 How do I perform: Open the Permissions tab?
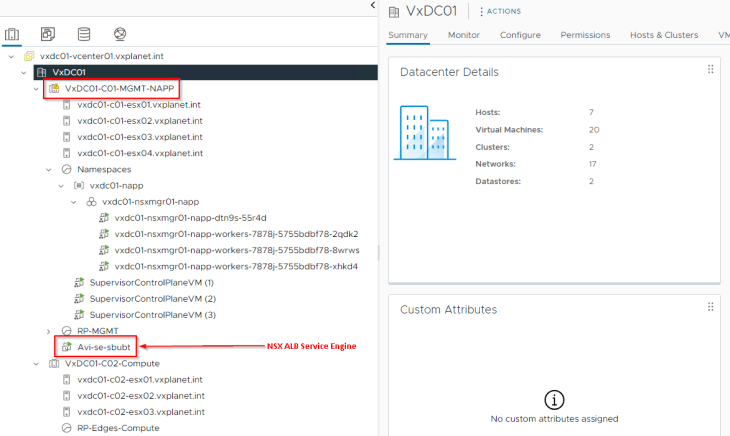click(x=585, y=35)
